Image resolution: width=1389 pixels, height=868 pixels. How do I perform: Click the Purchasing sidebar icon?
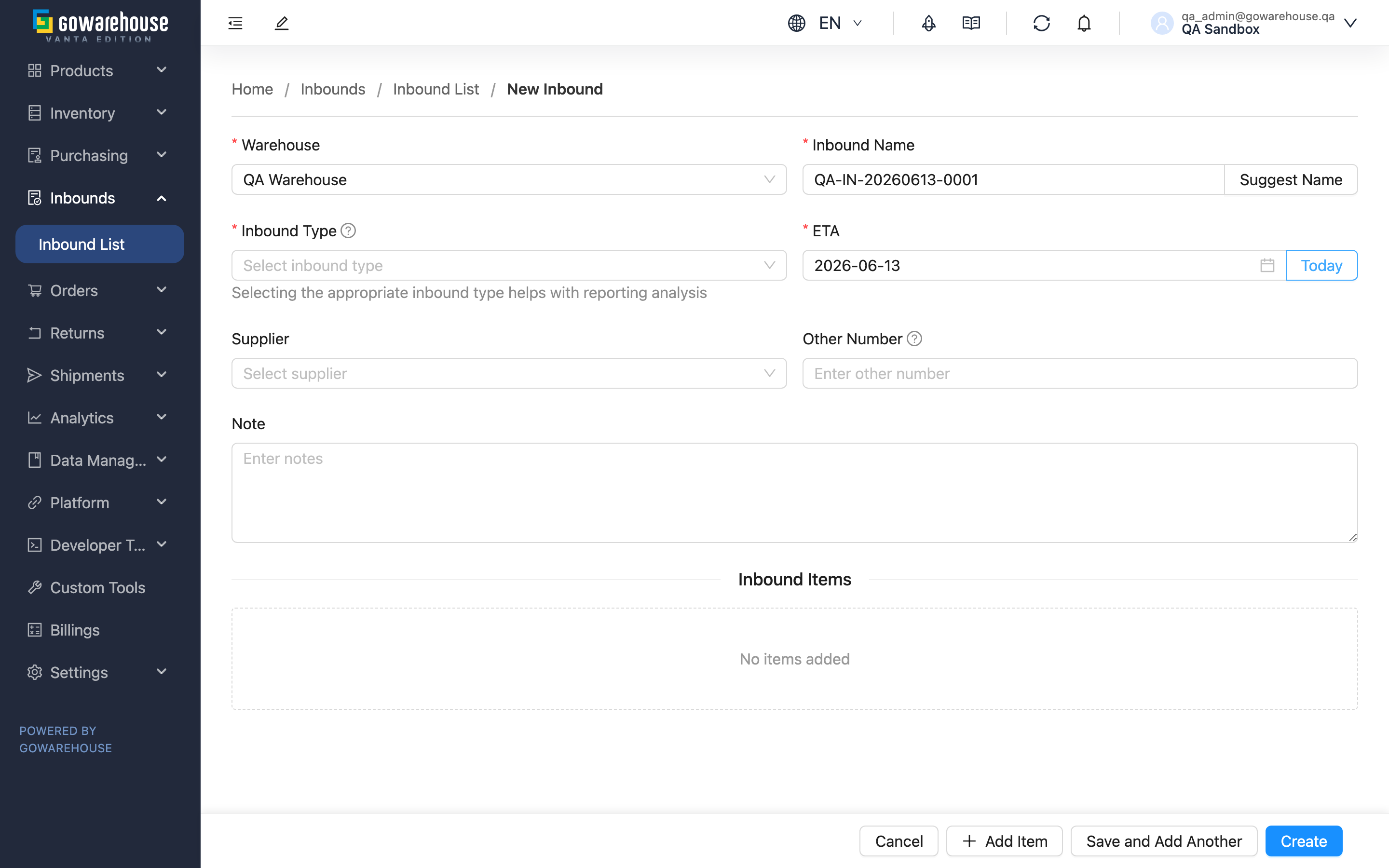[x=34, y=156]
